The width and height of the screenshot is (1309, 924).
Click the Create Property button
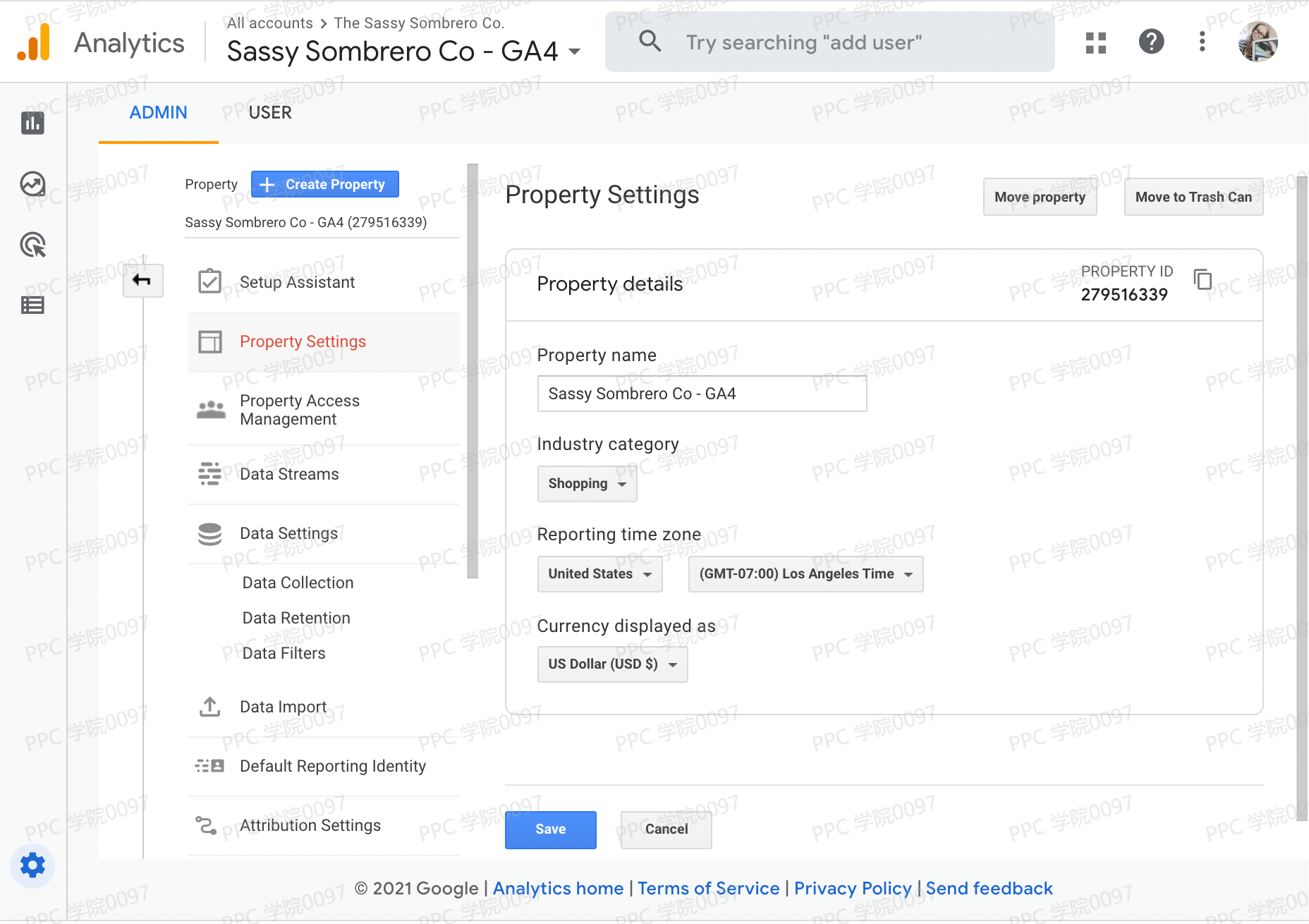pyautogui.click(x=324, y=184)
